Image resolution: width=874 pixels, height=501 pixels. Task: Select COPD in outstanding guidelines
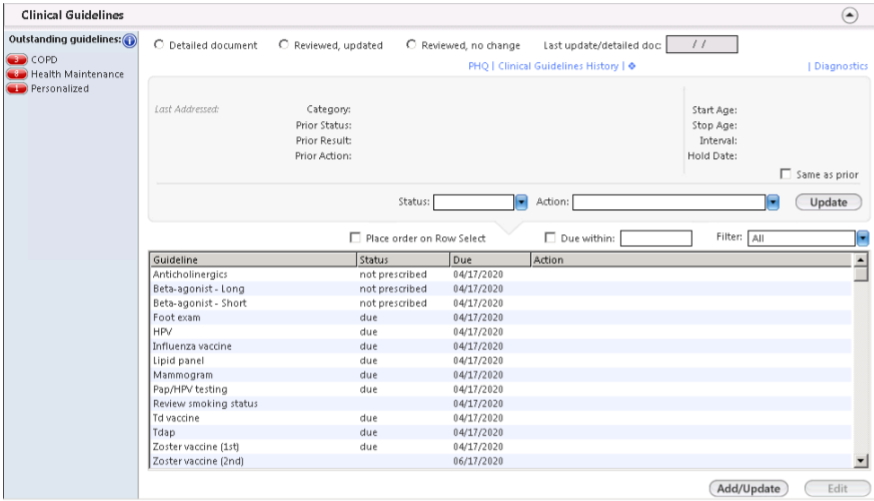pyautogui.click(x=44, y=60)
